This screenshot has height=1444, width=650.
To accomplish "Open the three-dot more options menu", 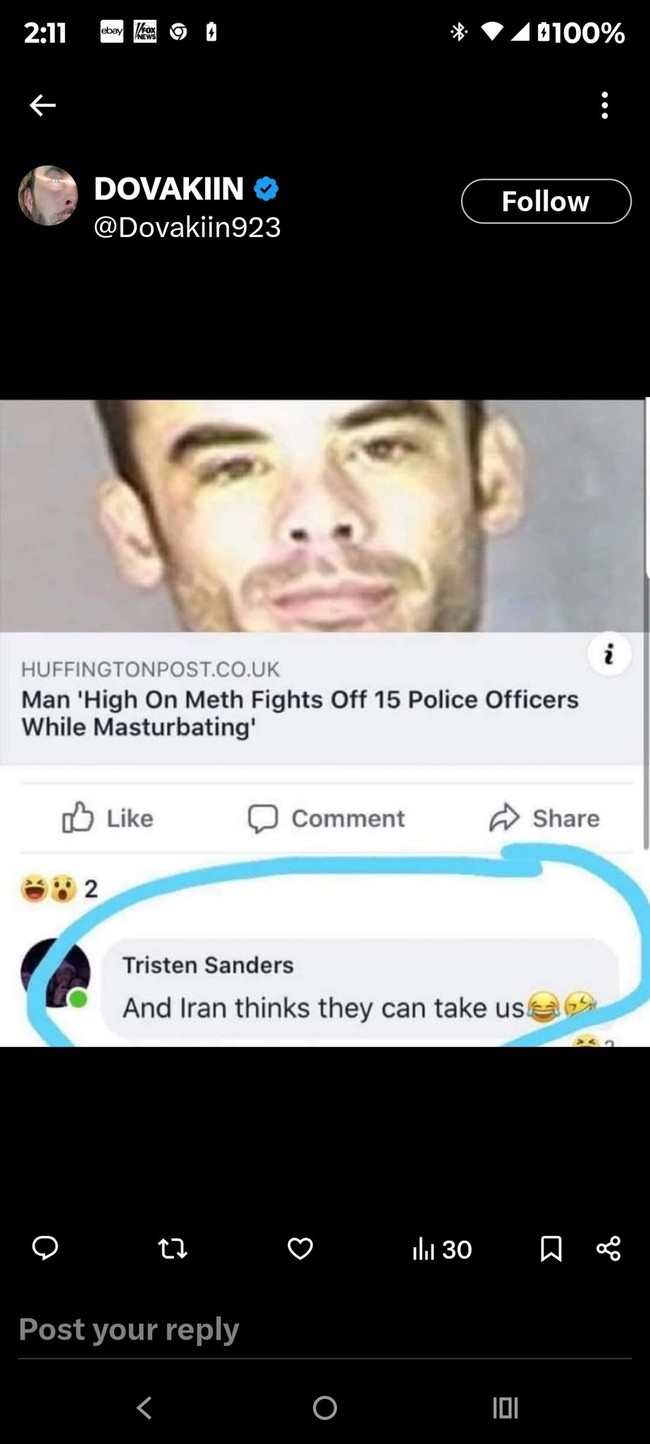I will (604, 105).
